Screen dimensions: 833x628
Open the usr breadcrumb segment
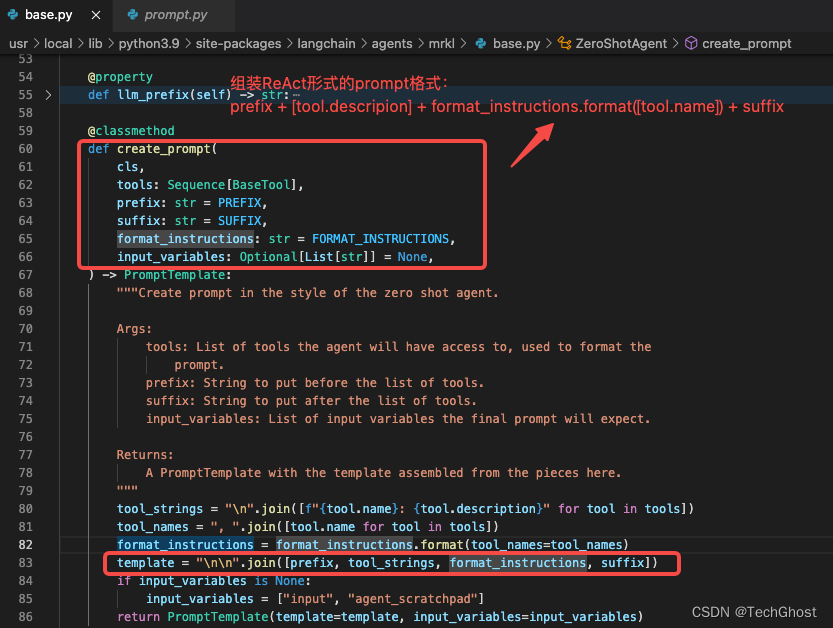tap(19, 44)
